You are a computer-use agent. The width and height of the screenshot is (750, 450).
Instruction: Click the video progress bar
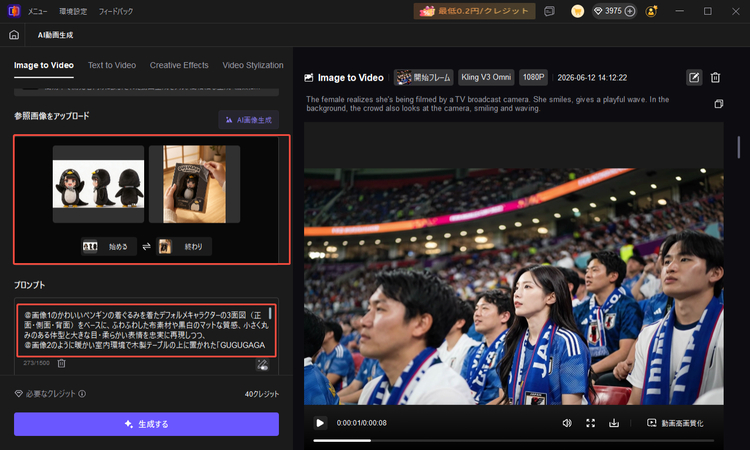[513, 440]
